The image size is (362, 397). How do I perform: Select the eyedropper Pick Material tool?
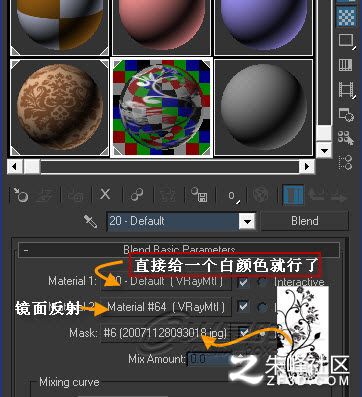coord(91,221)
